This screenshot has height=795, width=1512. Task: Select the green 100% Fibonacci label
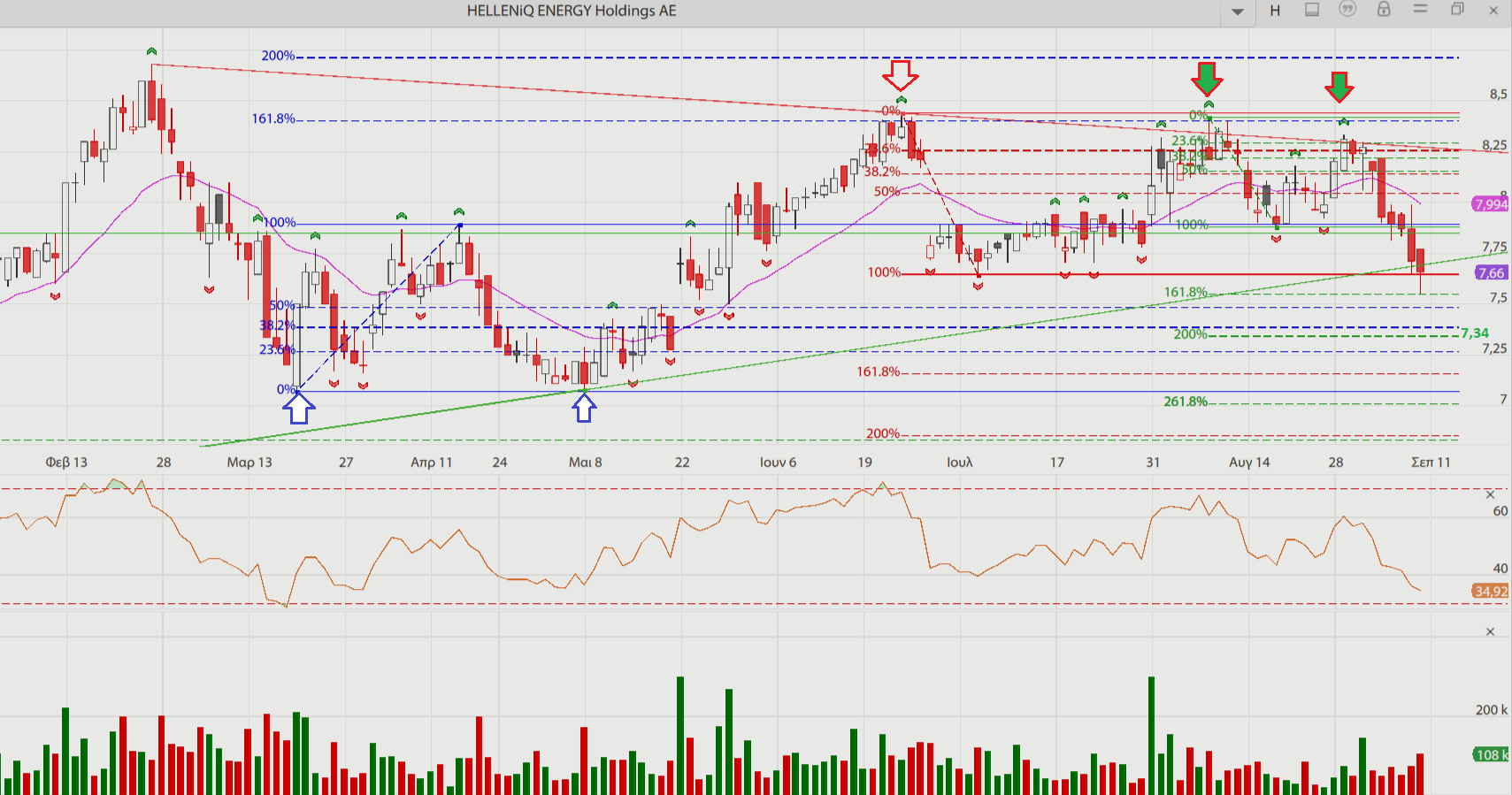click(x=1192, y=225)
